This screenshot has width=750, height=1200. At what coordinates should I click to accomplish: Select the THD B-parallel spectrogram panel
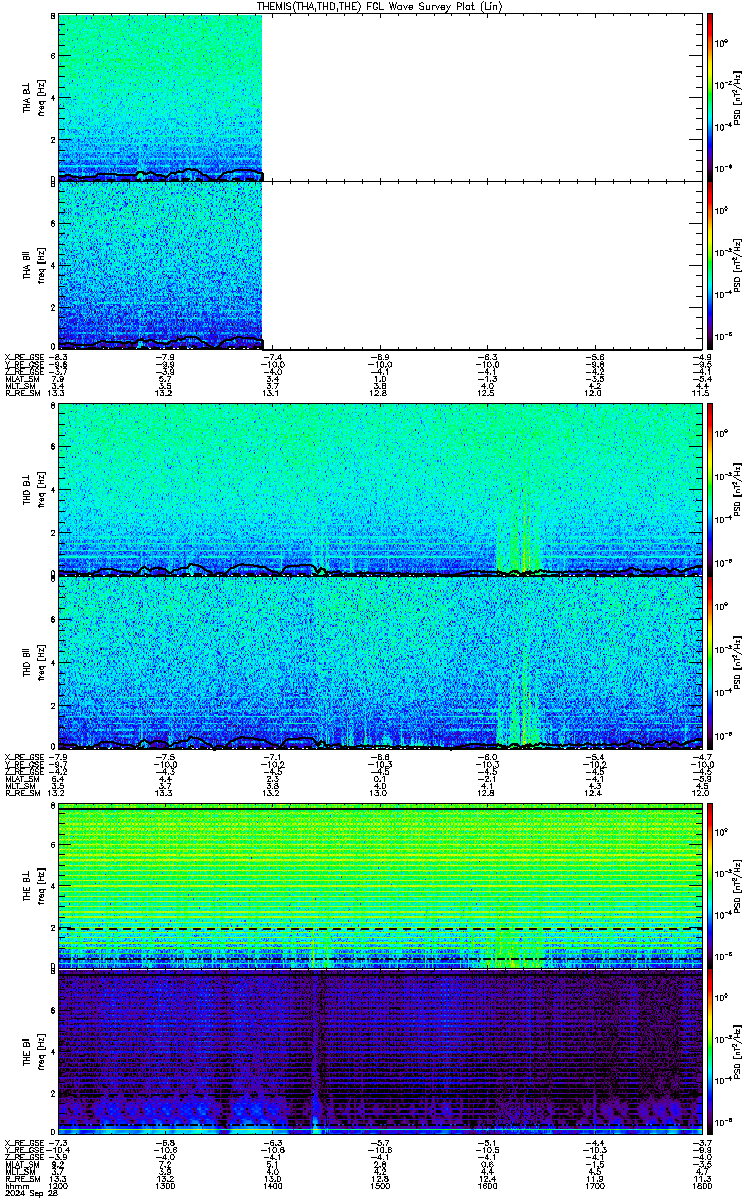(381, 662)
